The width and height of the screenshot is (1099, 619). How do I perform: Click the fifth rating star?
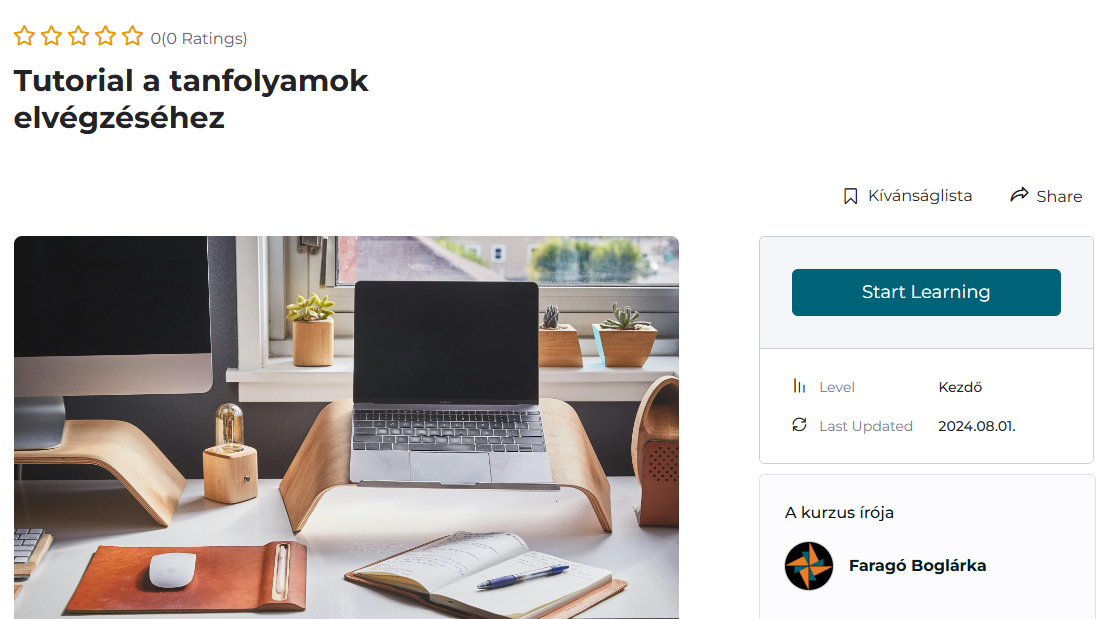click(x=132, y=36)
